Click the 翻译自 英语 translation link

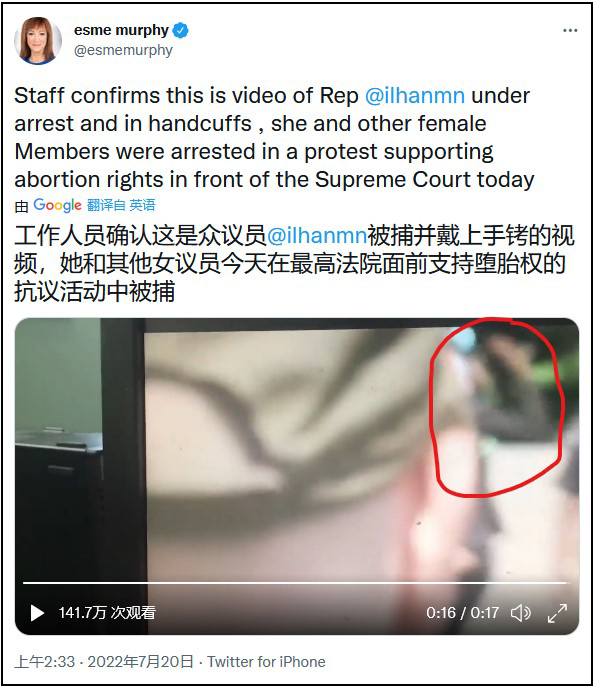[x=121, y=205]
